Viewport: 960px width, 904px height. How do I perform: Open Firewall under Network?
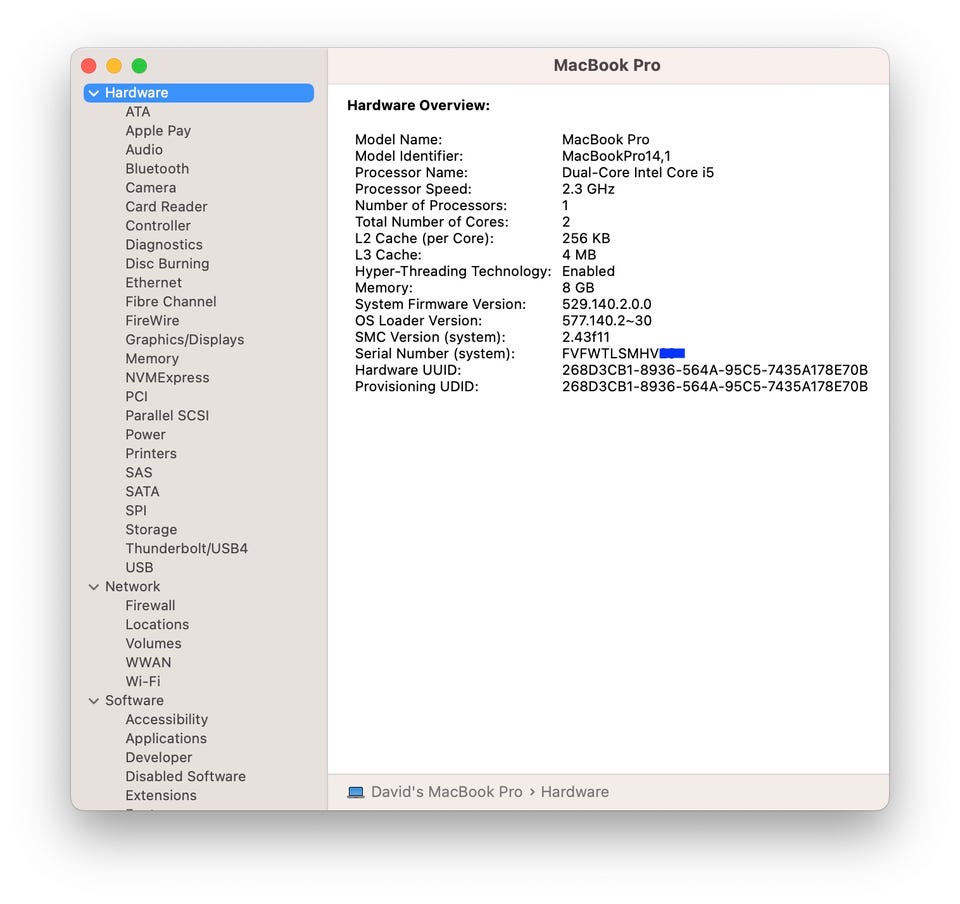[x=150, y=605]
